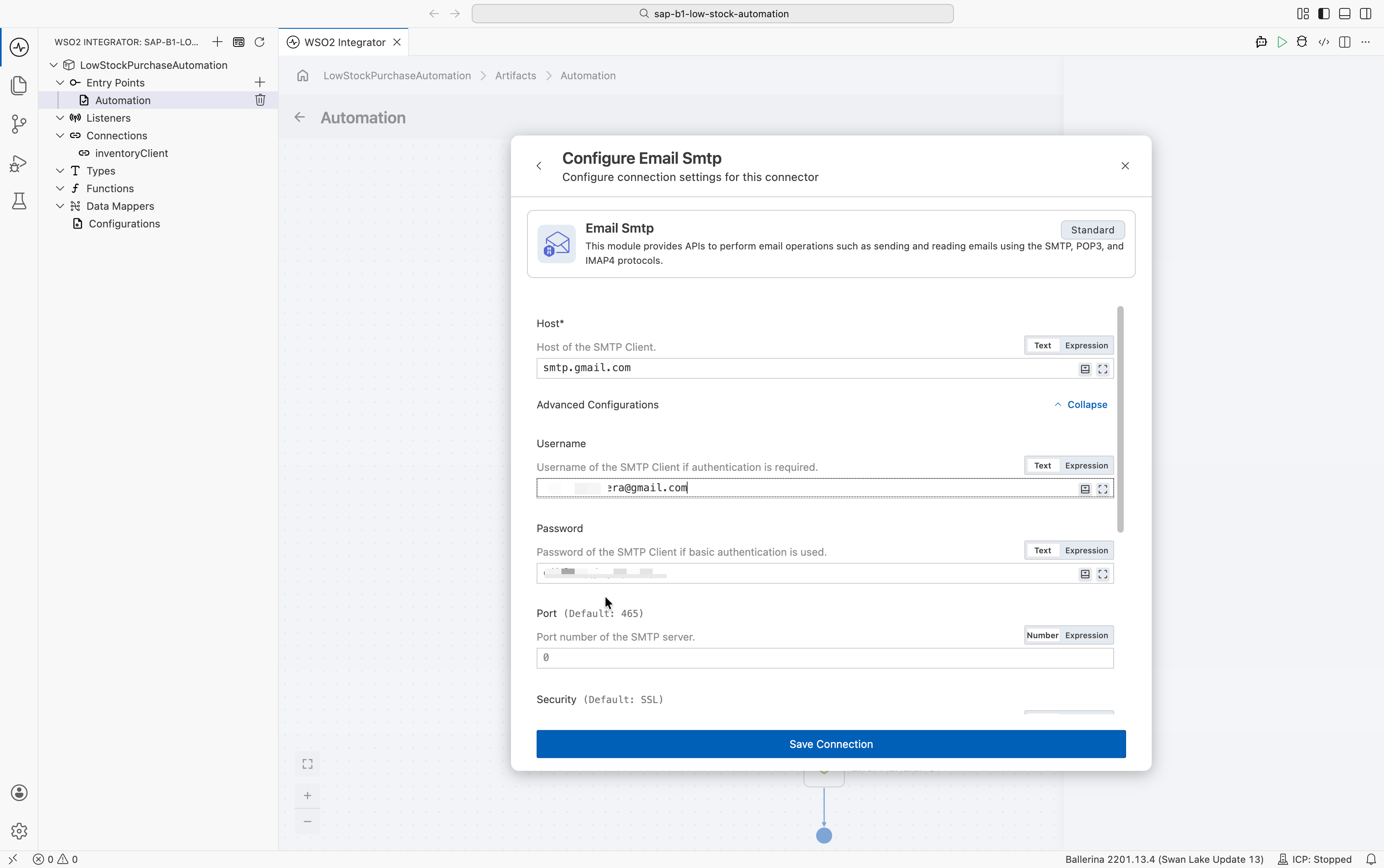The height and width of the screenshot is (868, 1384).
Task: Click the Port number input field
Action: pyautogui.click(x=825, y=658)
